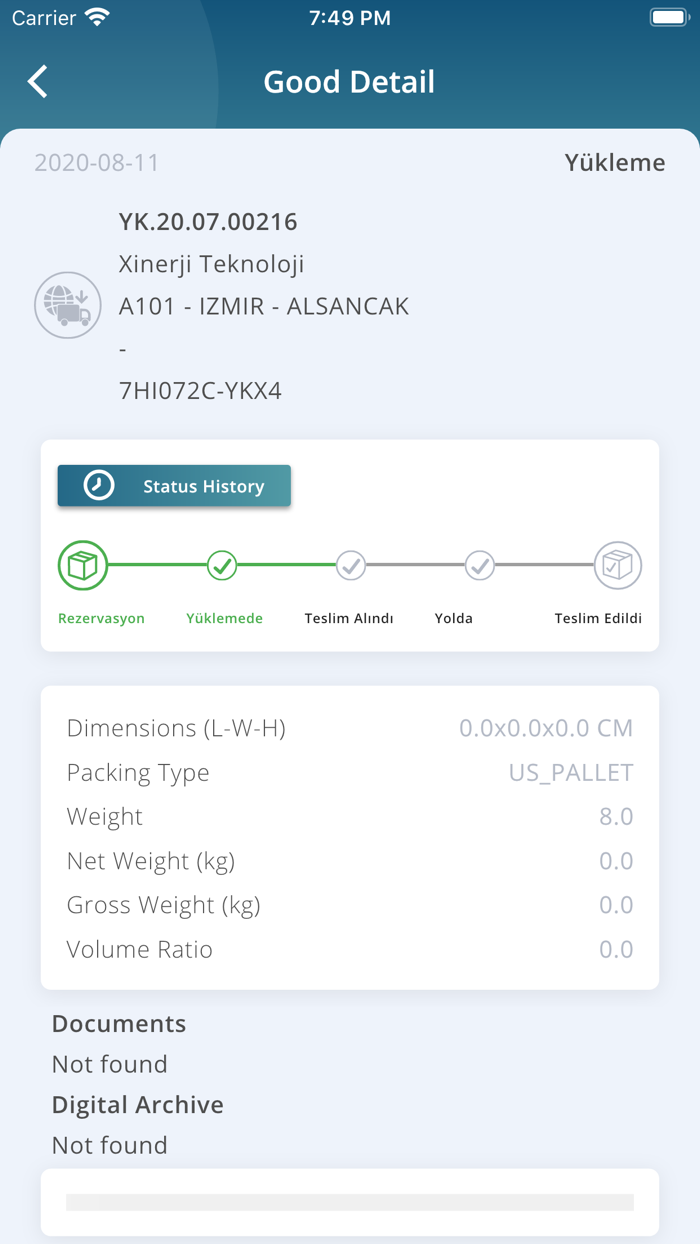Tap the Yolda status circle icon
The width and height of the screenshot is (700, 1244).
click(x=478, y=565)
